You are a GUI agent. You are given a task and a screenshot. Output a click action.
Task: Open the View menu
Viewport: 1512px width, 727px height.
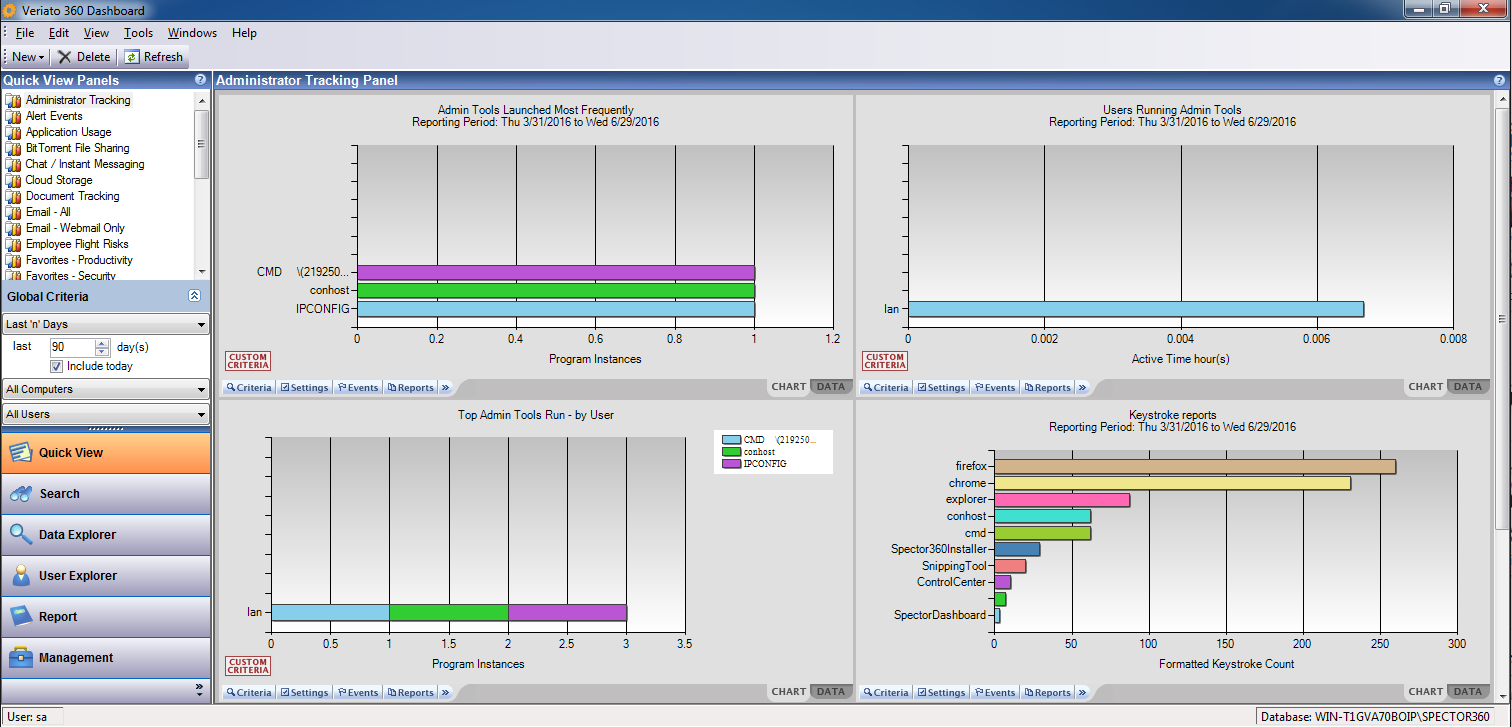point(96,33)
